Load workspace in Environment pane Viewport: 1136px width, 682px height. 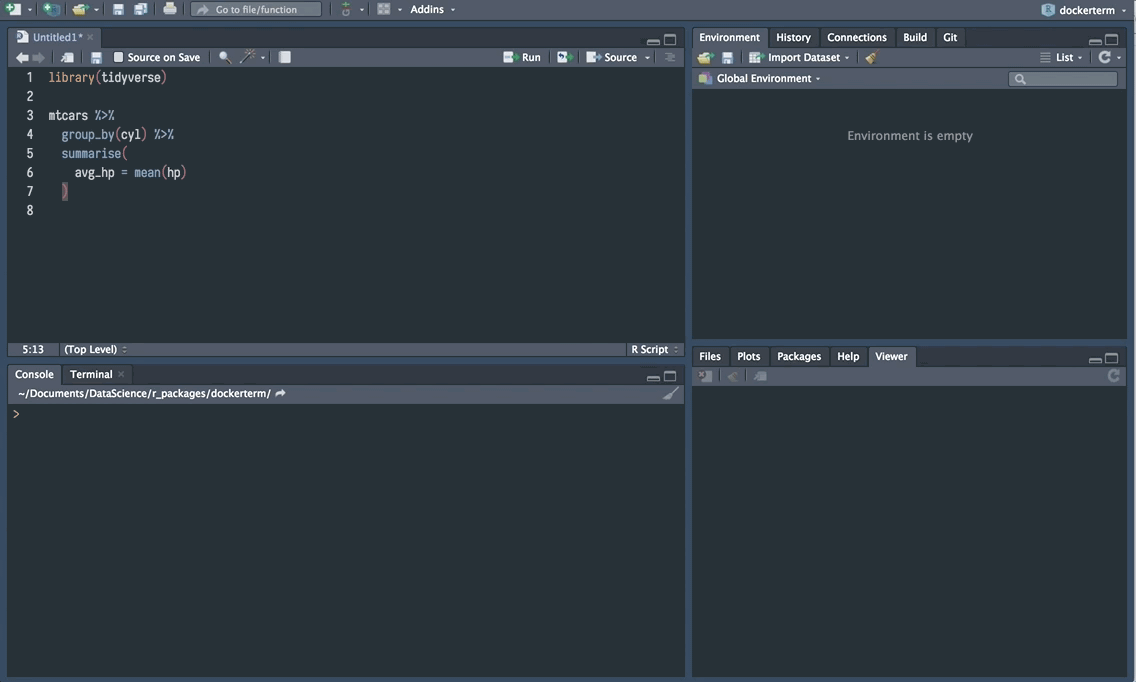click(x=705, y=57)
